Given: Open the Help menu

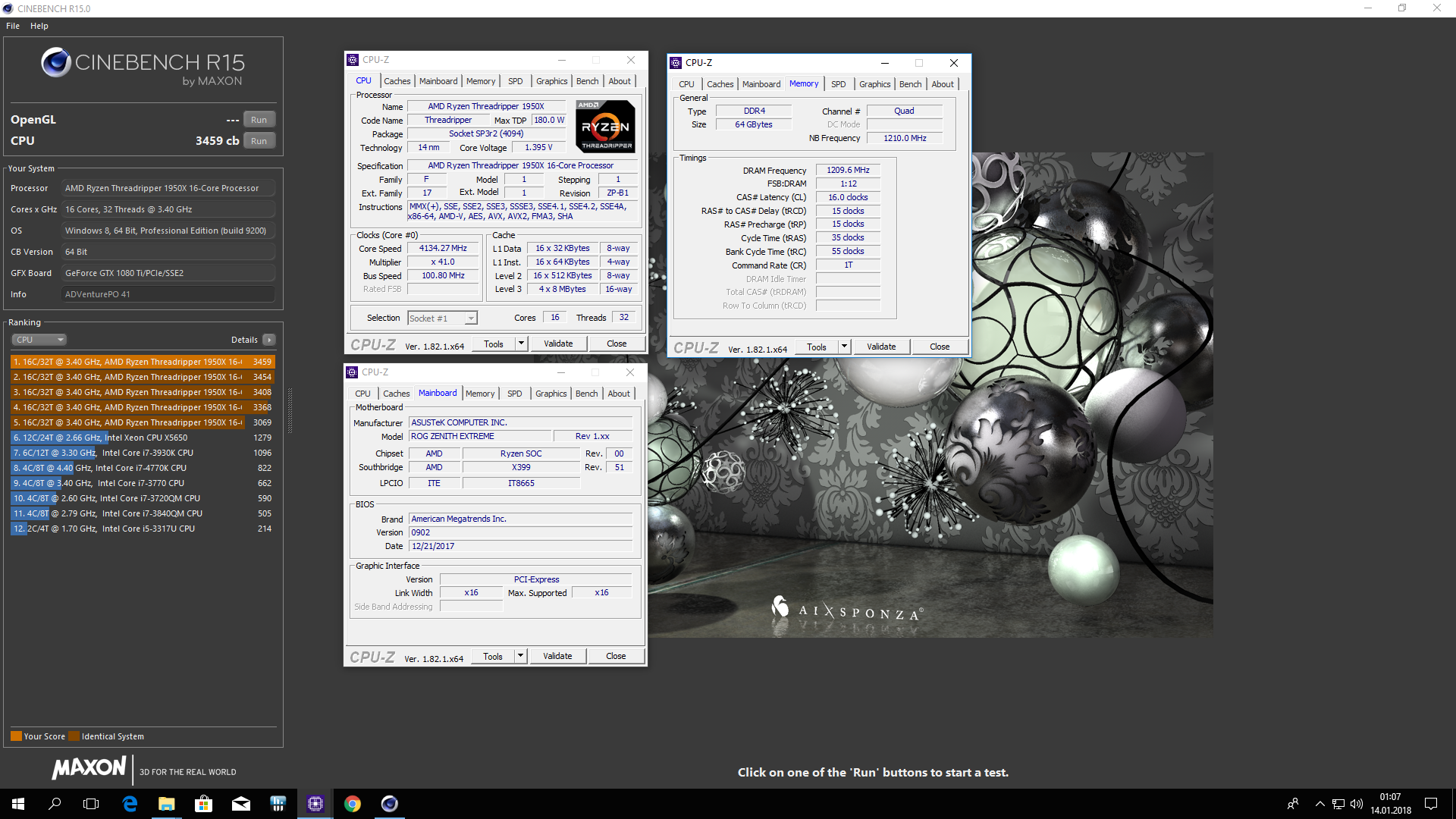Looking at the screenshot, I should coord(39,26).
